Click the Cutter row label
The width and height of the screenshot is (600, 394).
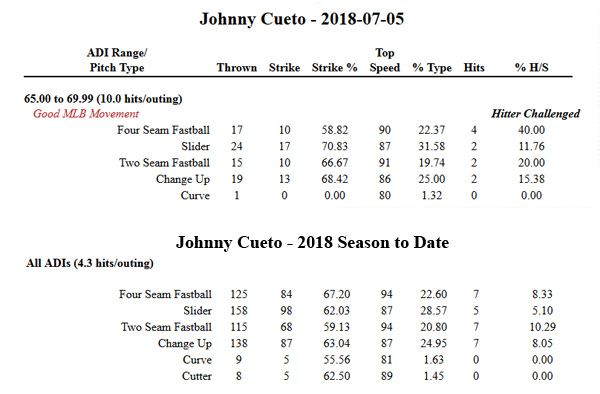coord(197,376)
